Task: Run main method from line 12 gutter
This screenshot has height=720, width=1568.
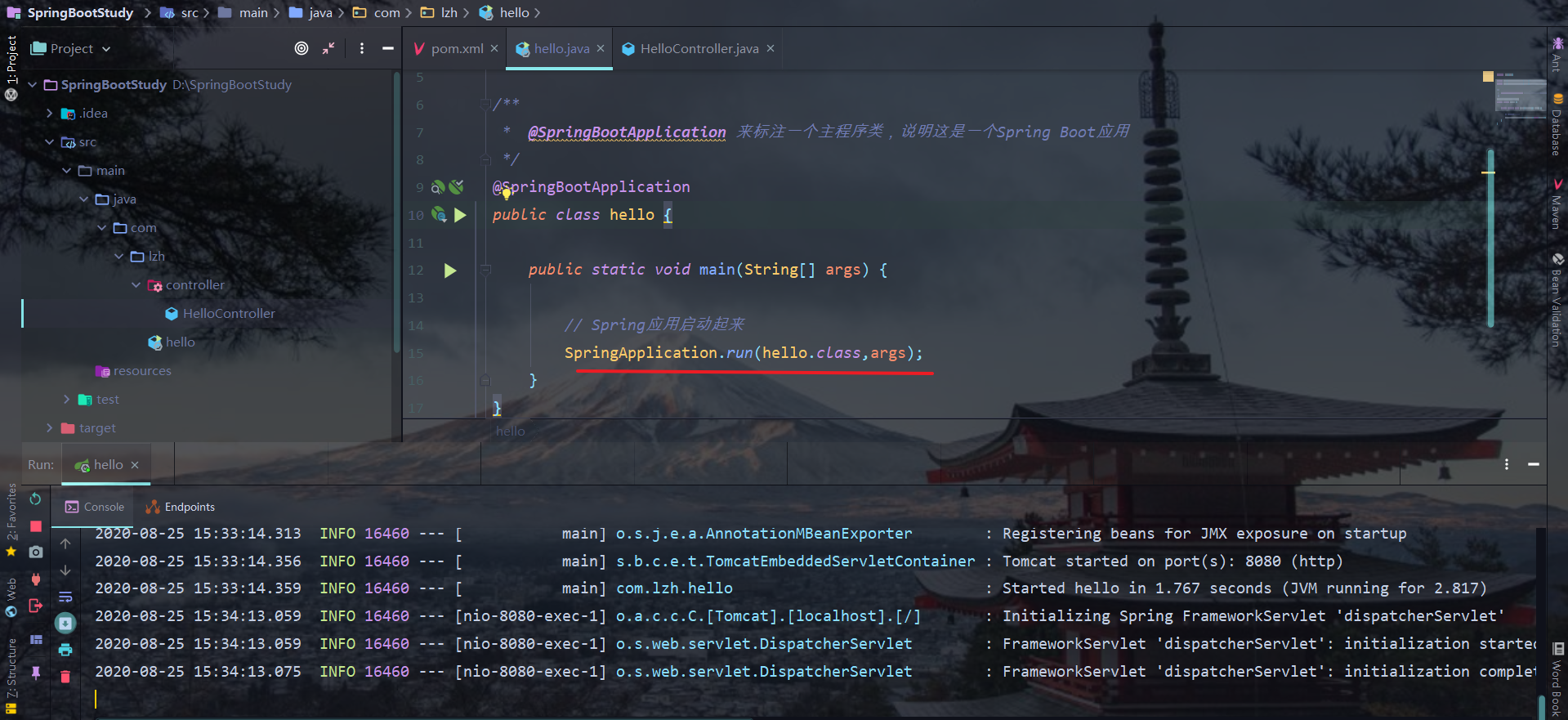Action: tap(450, 271)
